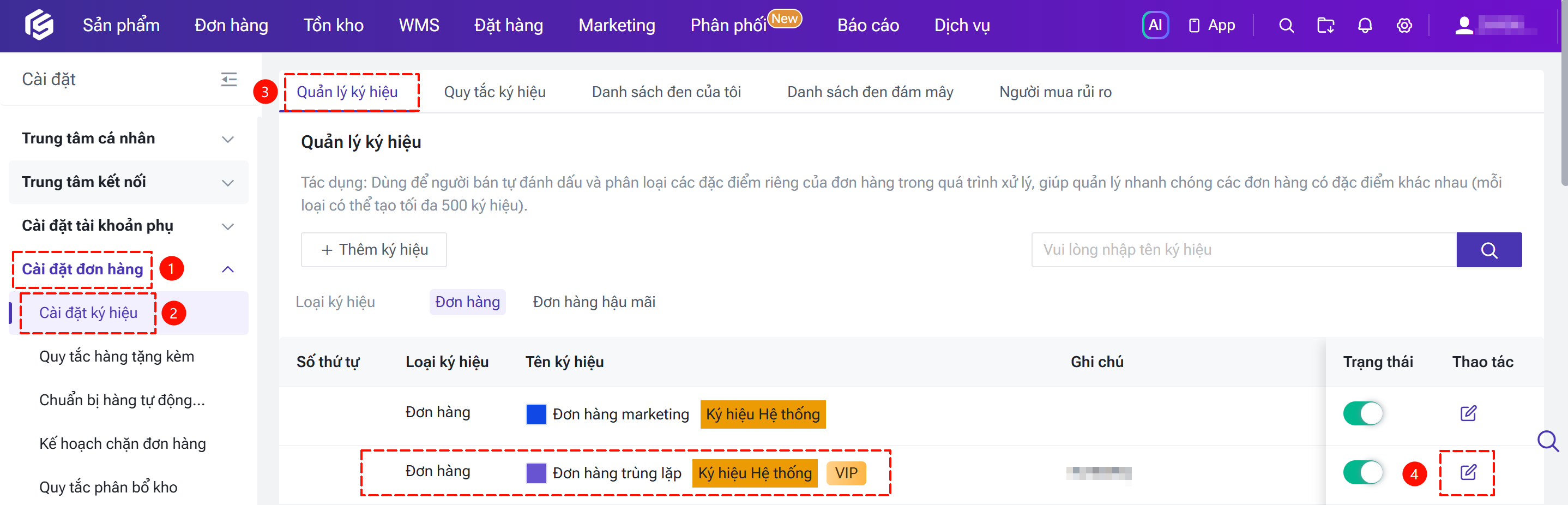
Task: Filter label type by Đơn hàng hậu mãi
Action: point(594,302)
